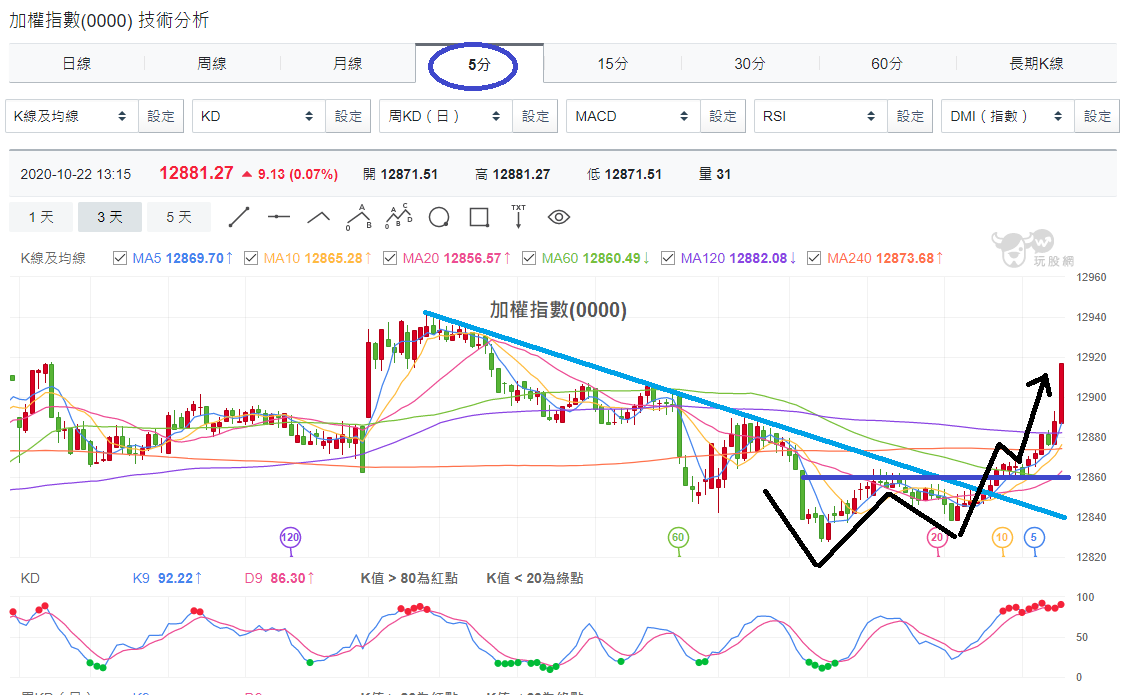Switch to the 日線 tab
The height and width of the screenshot is (695, 1124).
coord(77,64)
